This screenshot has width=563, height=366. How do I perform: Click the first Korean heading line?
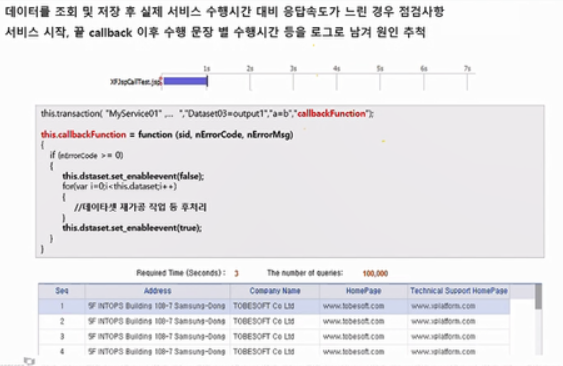pyautogui.click(x=225, y=12)
